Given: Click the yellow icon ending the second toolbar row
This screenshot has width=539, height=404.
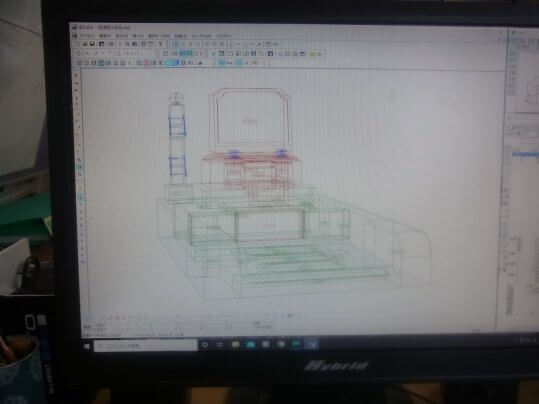Looking at the screenshot, I should [312, 54].
